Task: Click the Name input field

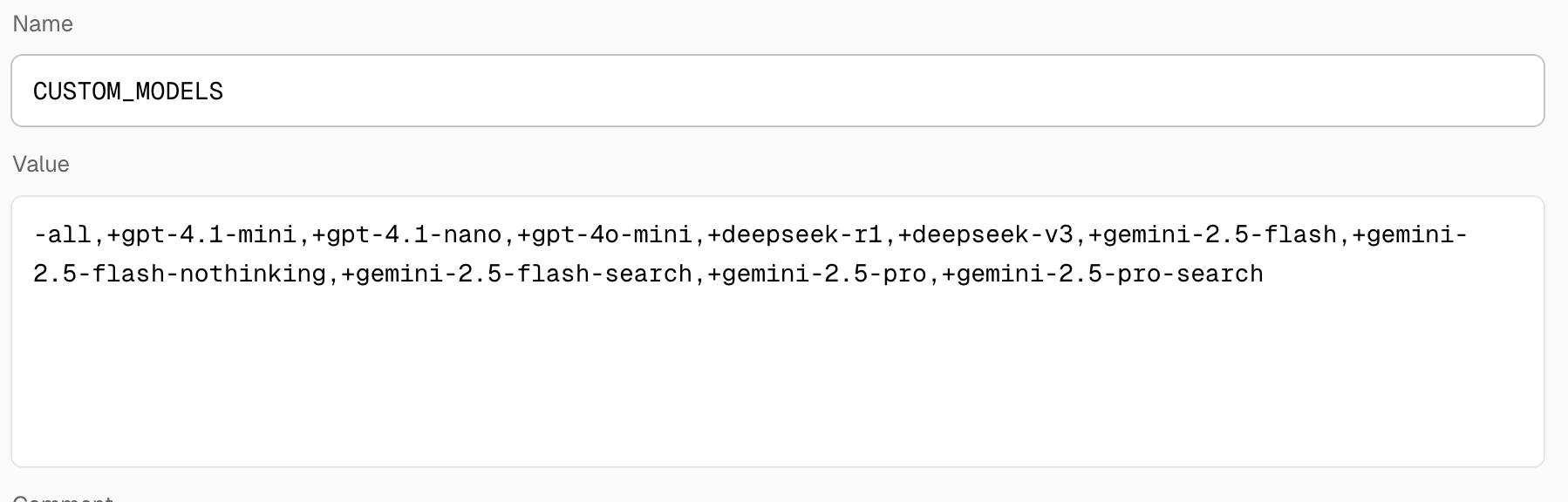Action: tap(777, 91)
